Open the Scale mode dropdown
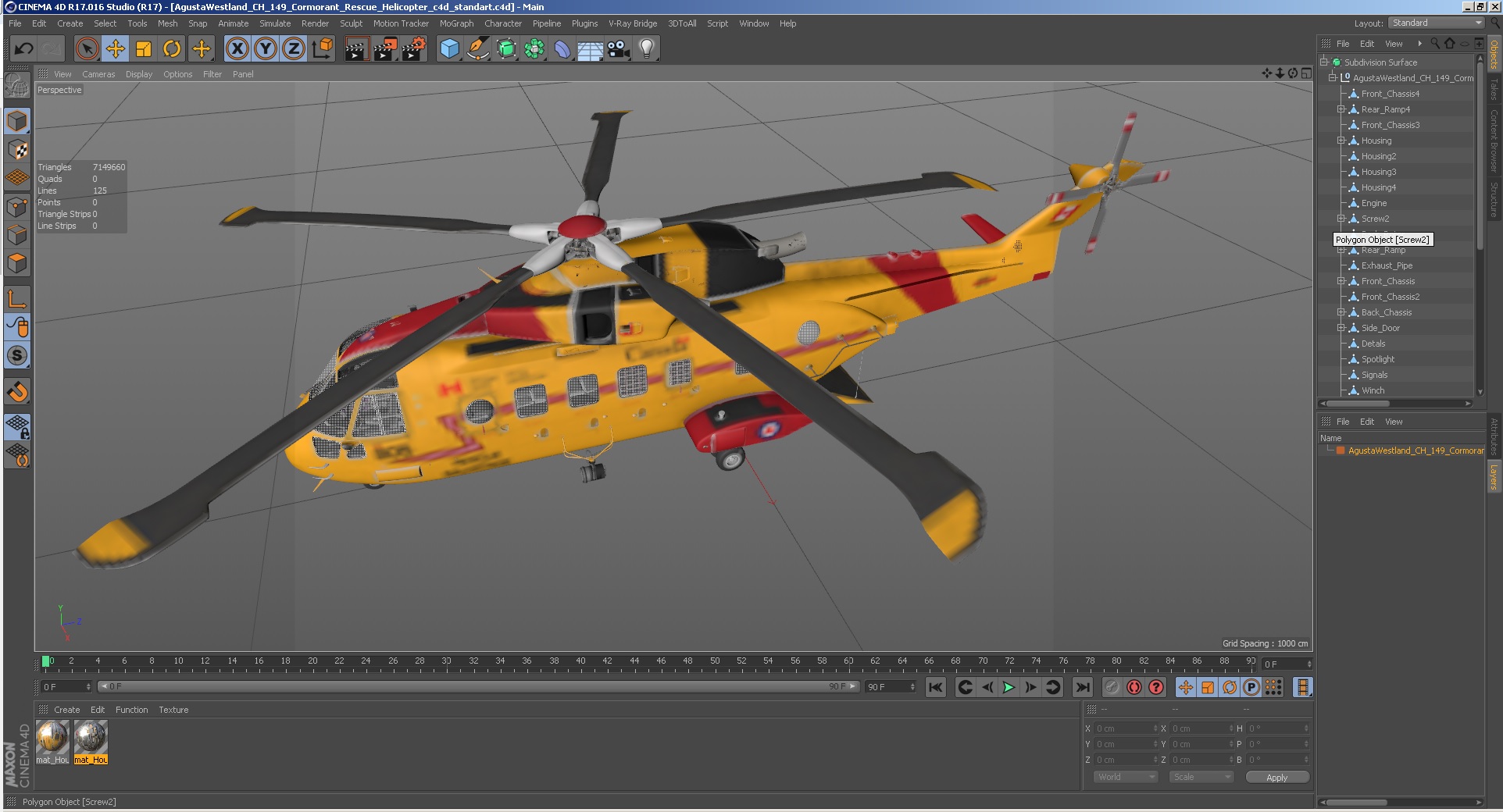 point(1201,777)
